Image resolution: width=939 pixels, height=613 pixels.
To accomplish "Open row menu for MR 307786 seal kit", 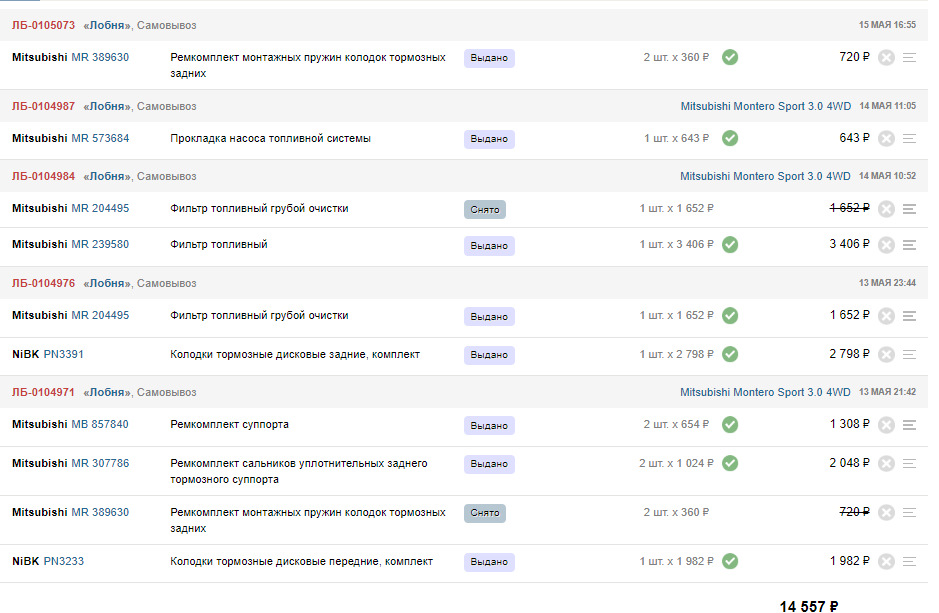I will (909, 463).
